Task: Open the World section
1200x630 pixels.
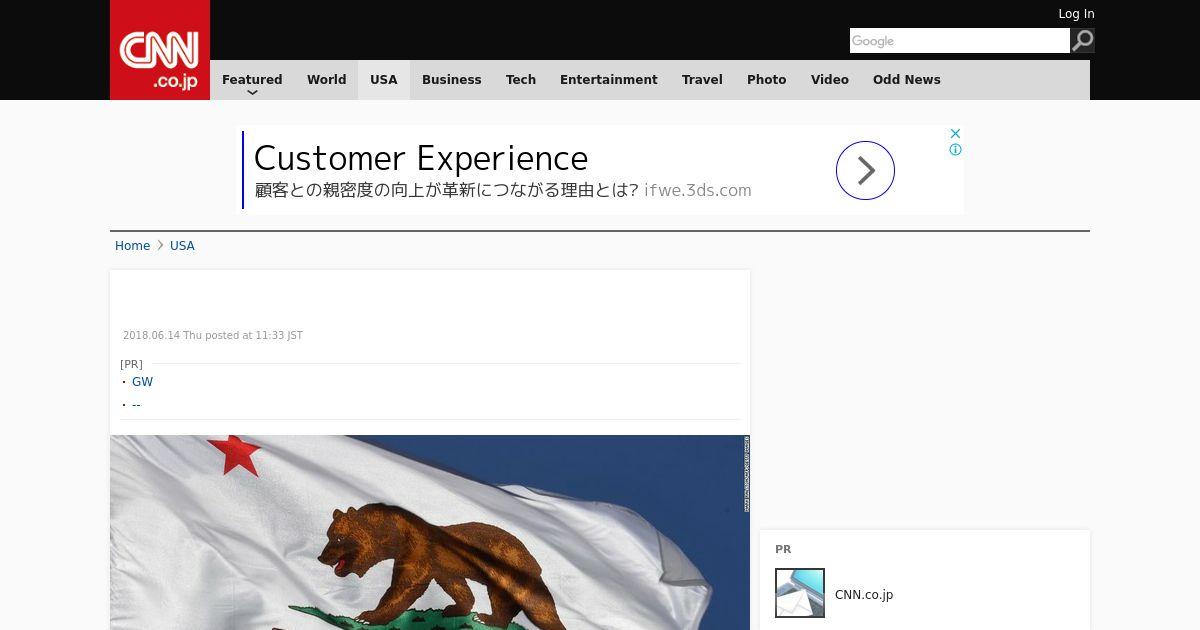Action: [326, 80]
